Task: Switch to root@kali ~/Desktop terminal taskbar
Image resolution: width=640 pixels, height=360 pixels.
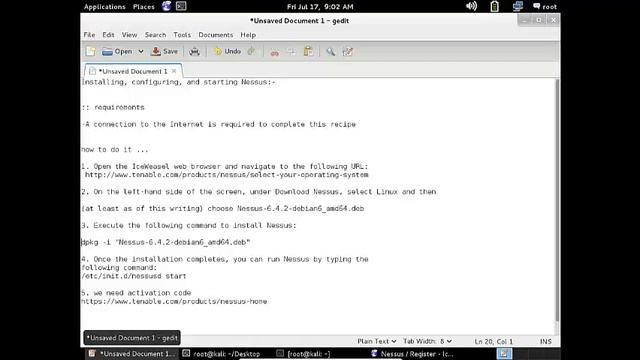Action: tap(221, 354)
